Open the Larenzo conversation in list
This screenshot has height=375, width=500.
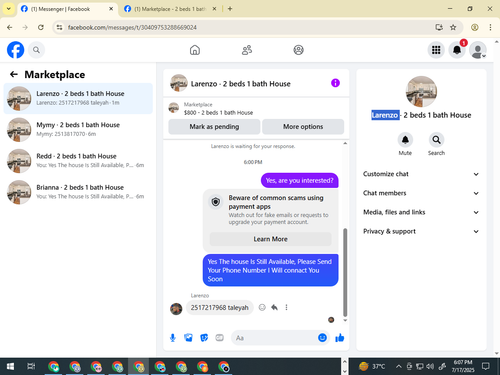[78, 98]
